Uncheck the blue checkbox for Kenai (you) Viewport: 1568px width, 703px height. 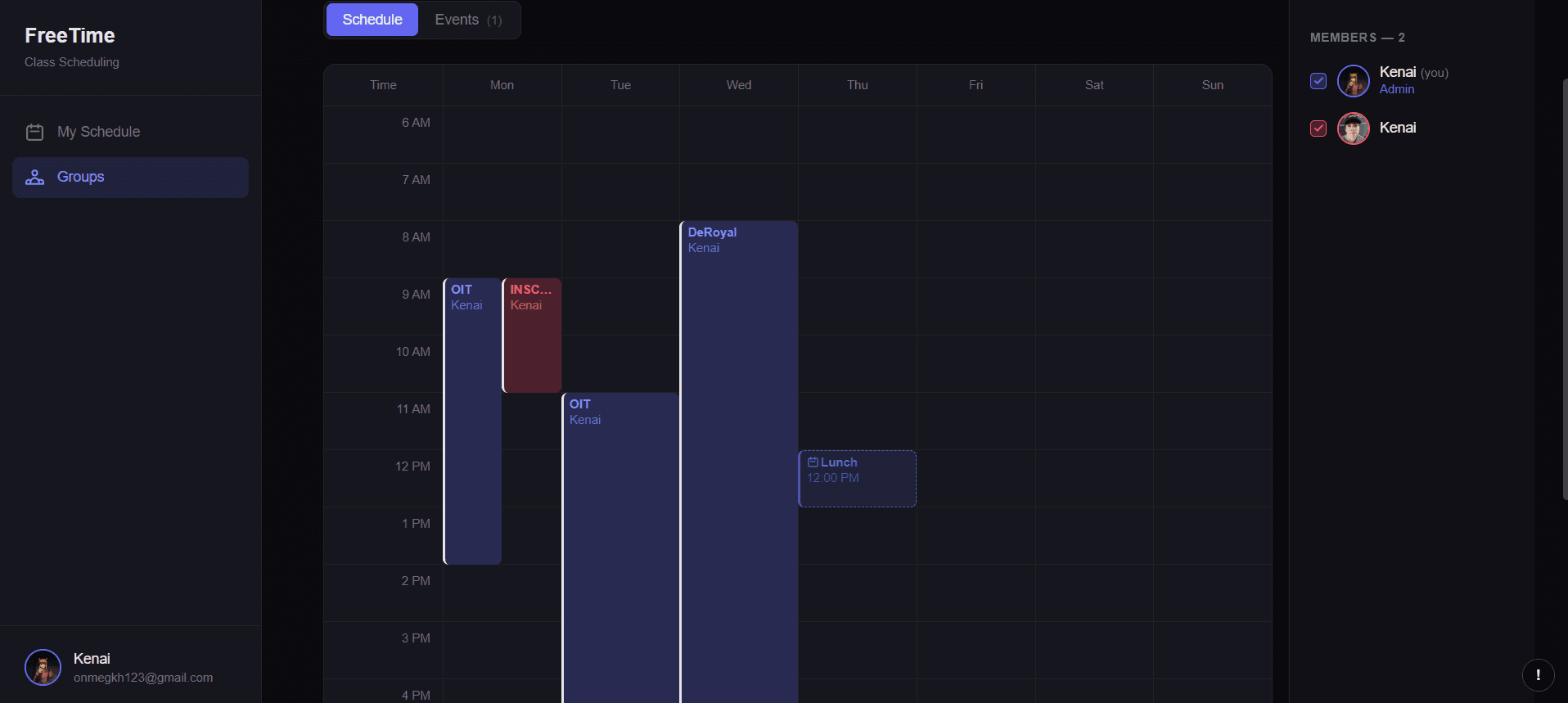1318,81
